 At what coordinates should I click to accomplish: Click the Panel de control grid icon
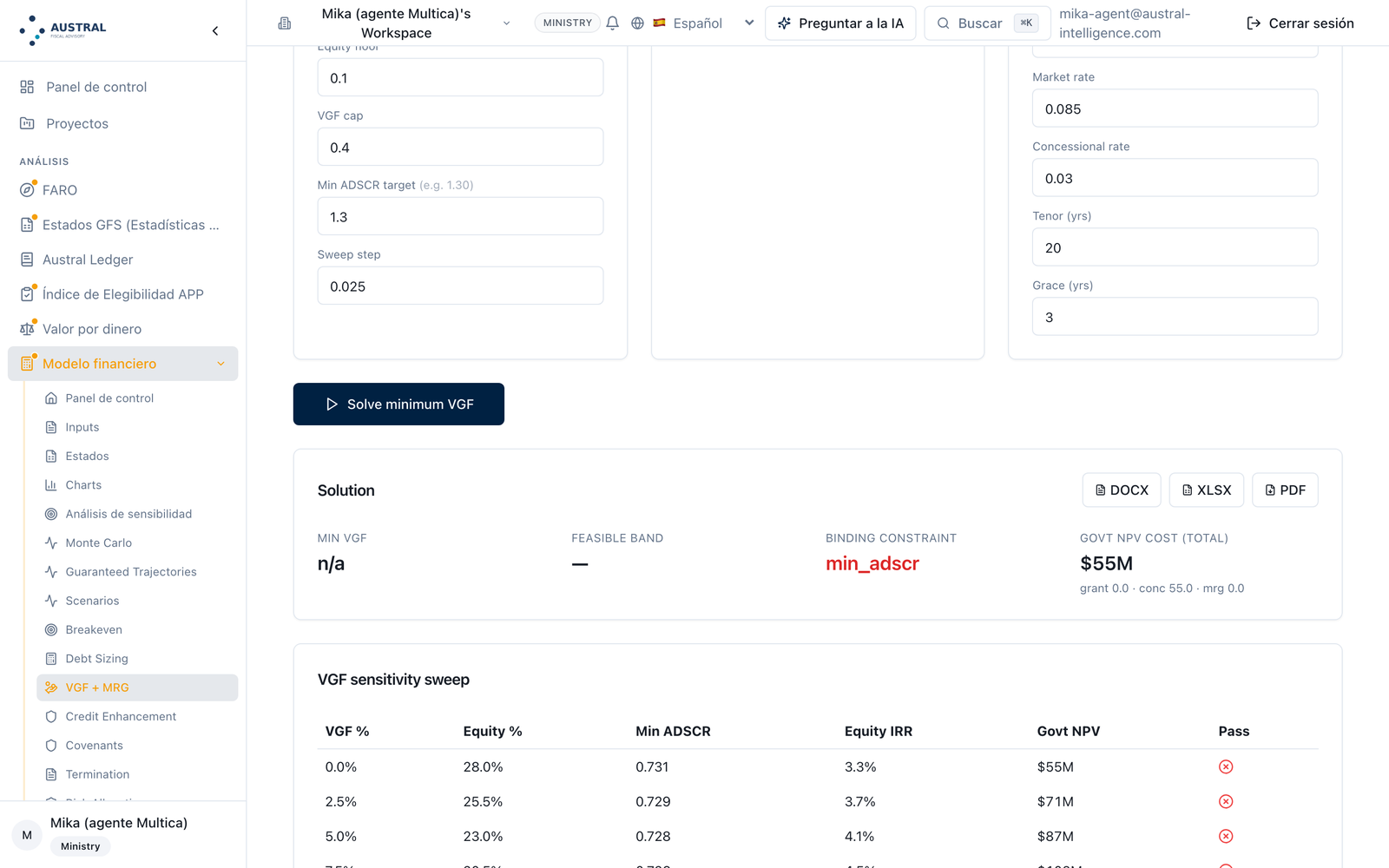(27, 87)
